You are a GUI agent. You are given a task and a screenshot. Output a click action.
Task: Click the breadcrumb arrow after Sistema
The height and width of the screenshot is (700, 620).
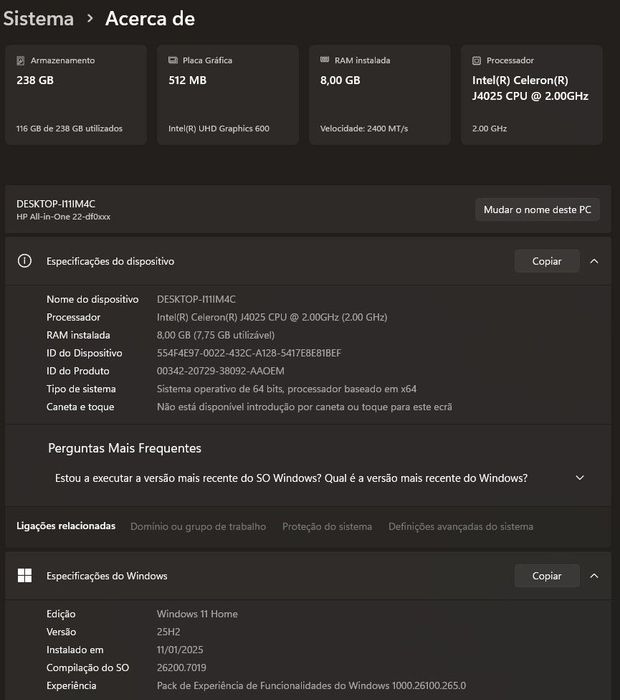(x=90, y=19)
